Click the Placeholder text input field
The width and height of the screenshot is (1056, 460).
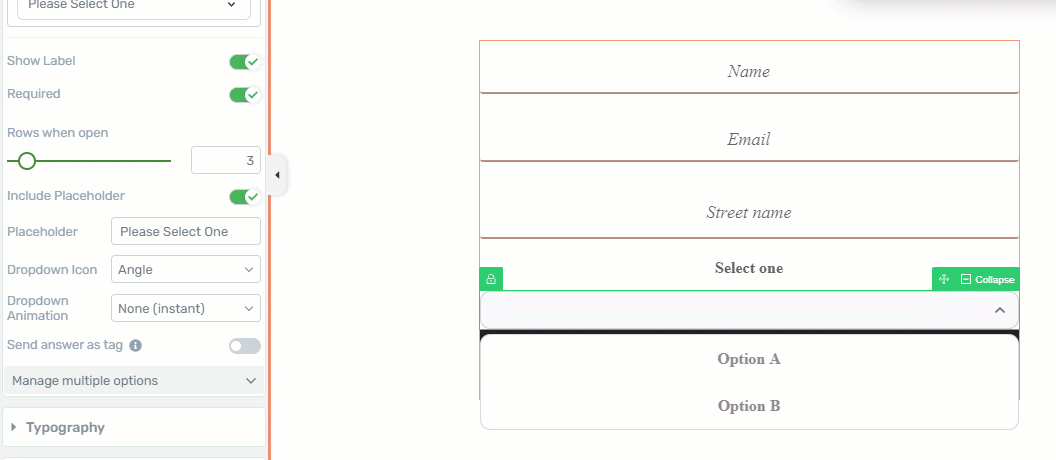click(186, 231)
